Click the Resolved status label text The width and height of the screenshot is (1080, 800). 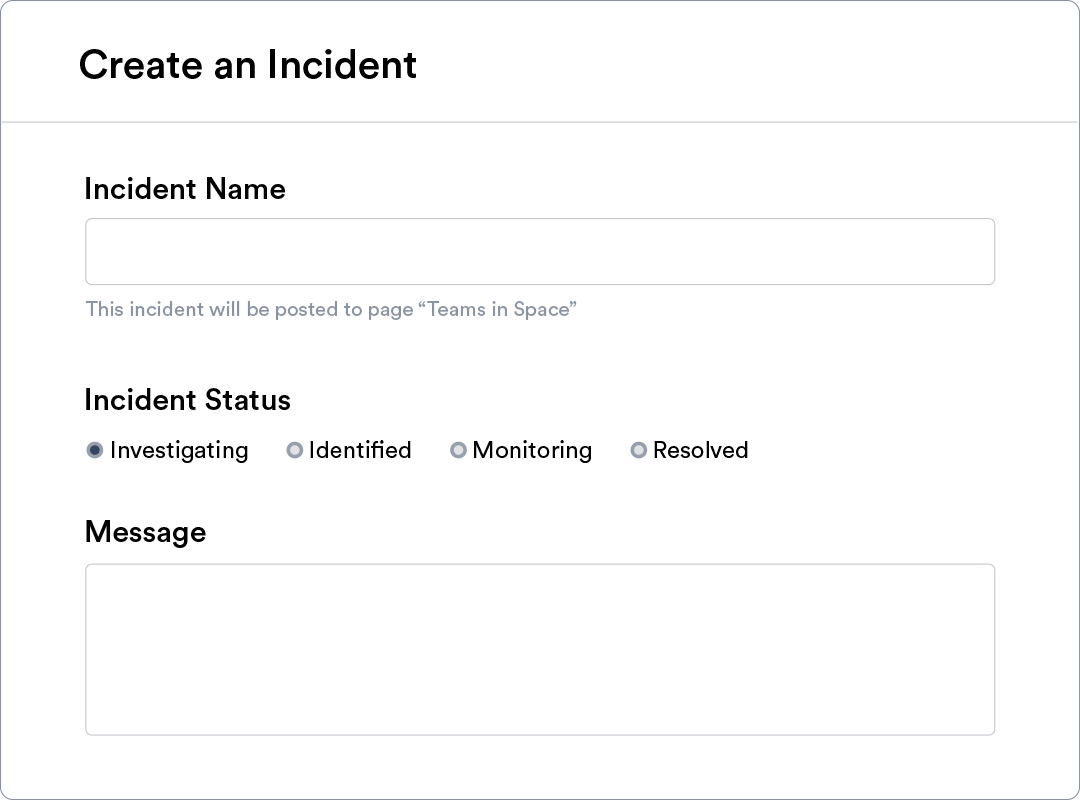[x=701, y=450]
